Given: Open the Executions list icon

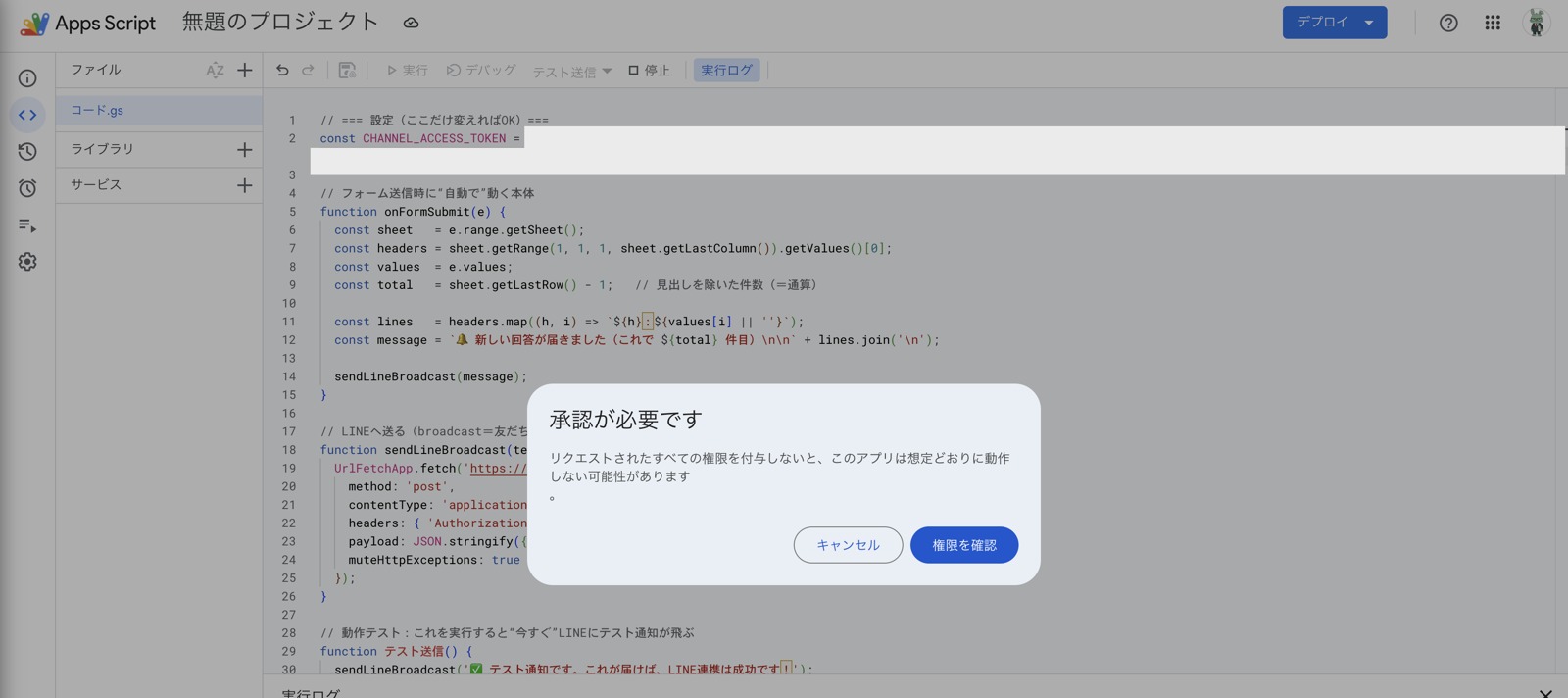Looking at the screenshot, I should point(27,225).
